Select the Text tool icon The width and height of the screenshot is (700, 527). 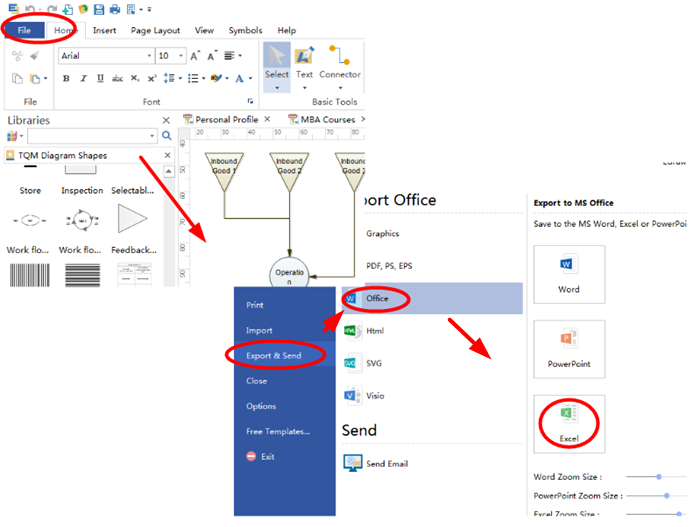[x=304, y=56]
